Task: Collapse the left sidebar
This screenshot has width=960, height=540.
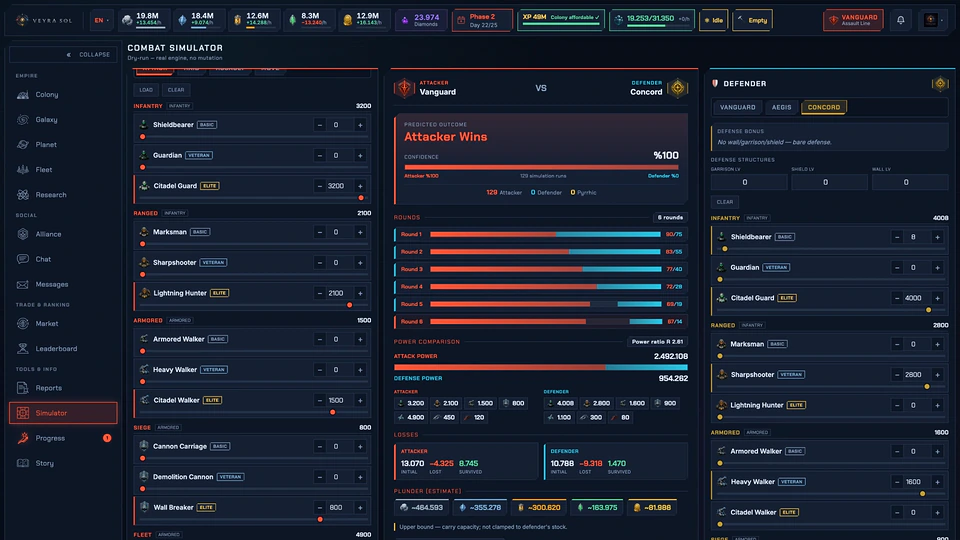Action: coord(64,54)
